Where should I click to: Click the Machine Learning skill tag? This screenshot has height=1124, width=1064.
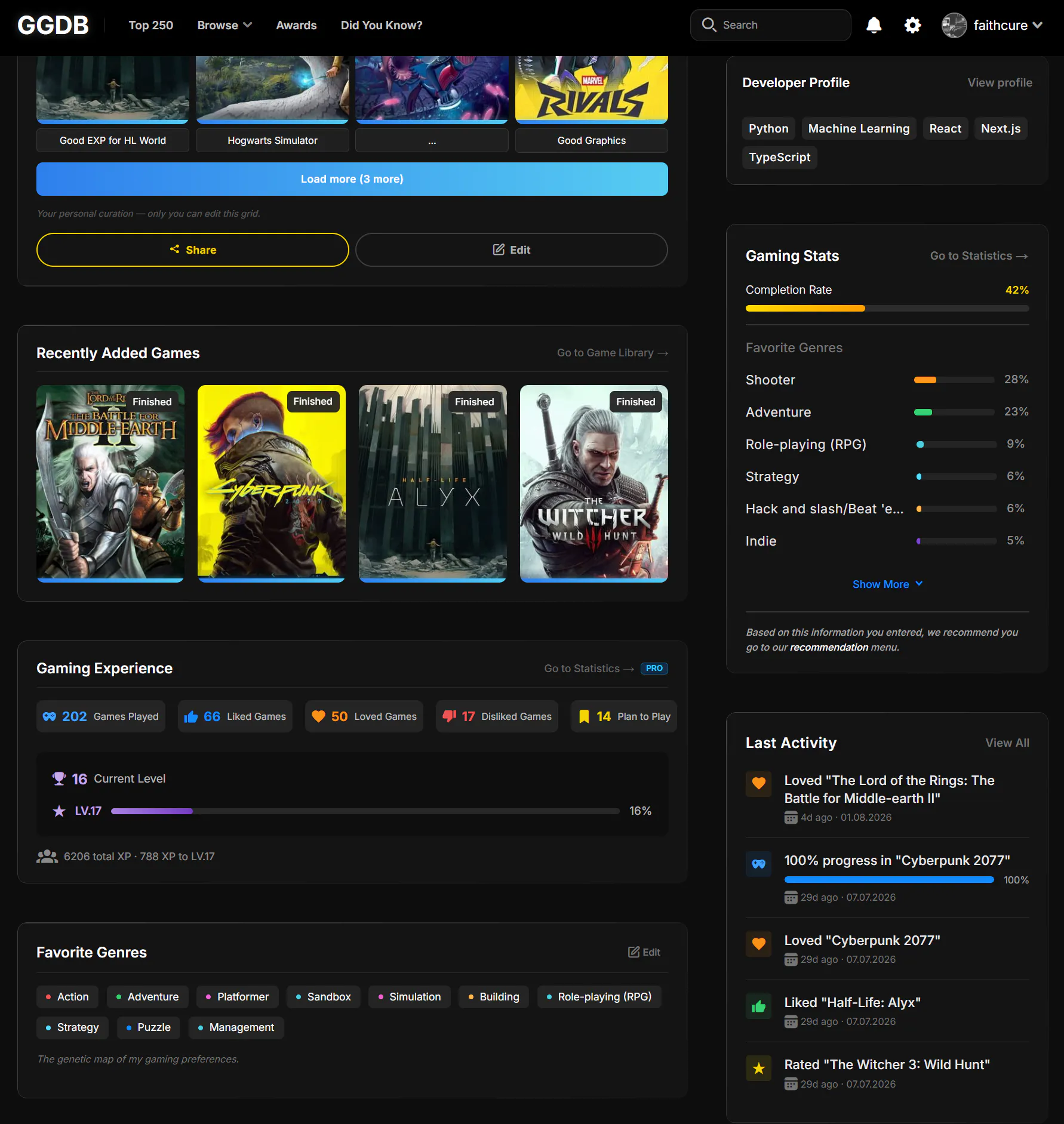coord(859,128)
